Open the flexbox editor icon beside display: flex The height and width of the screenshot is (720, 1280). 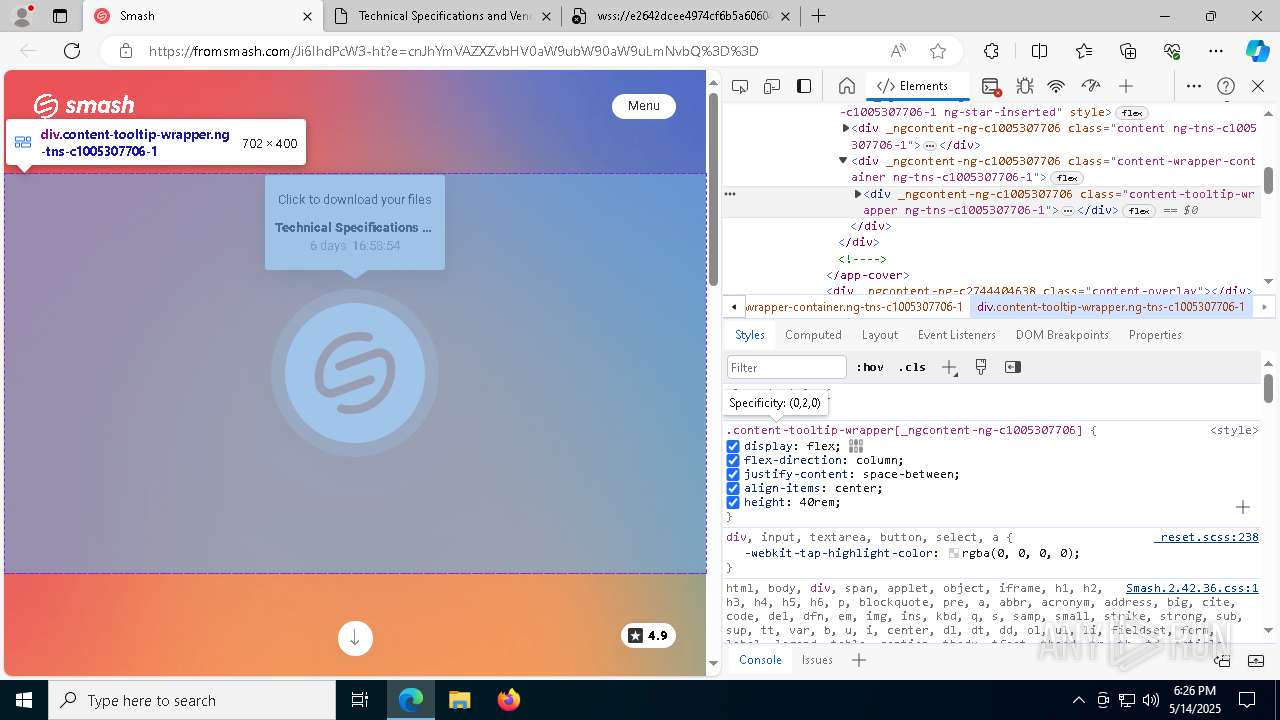(856, 446)
